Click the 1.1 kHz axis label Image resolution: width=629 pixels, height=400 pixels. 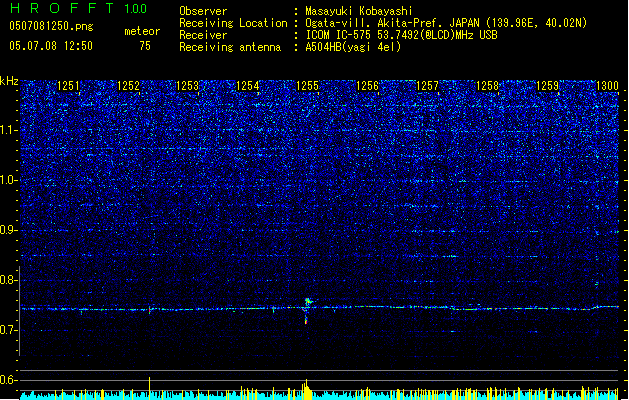(x=9, y=130)
